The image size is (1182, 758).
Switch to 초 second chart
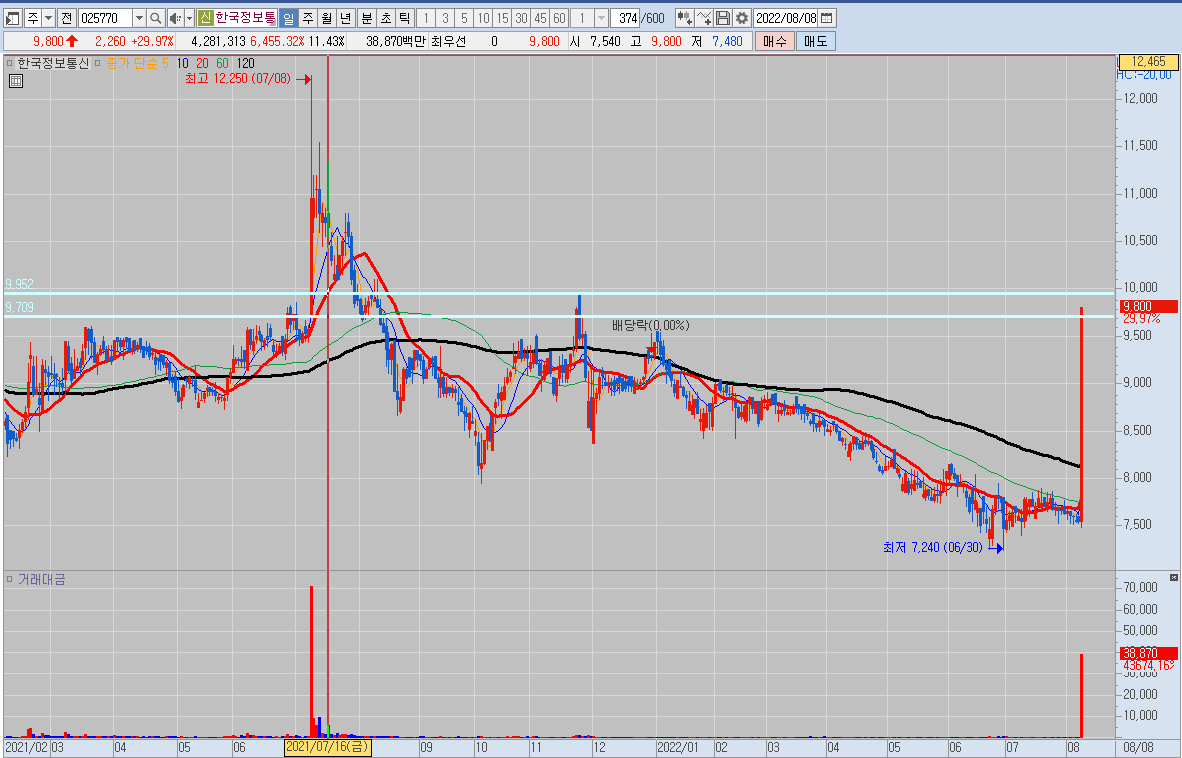385,18
